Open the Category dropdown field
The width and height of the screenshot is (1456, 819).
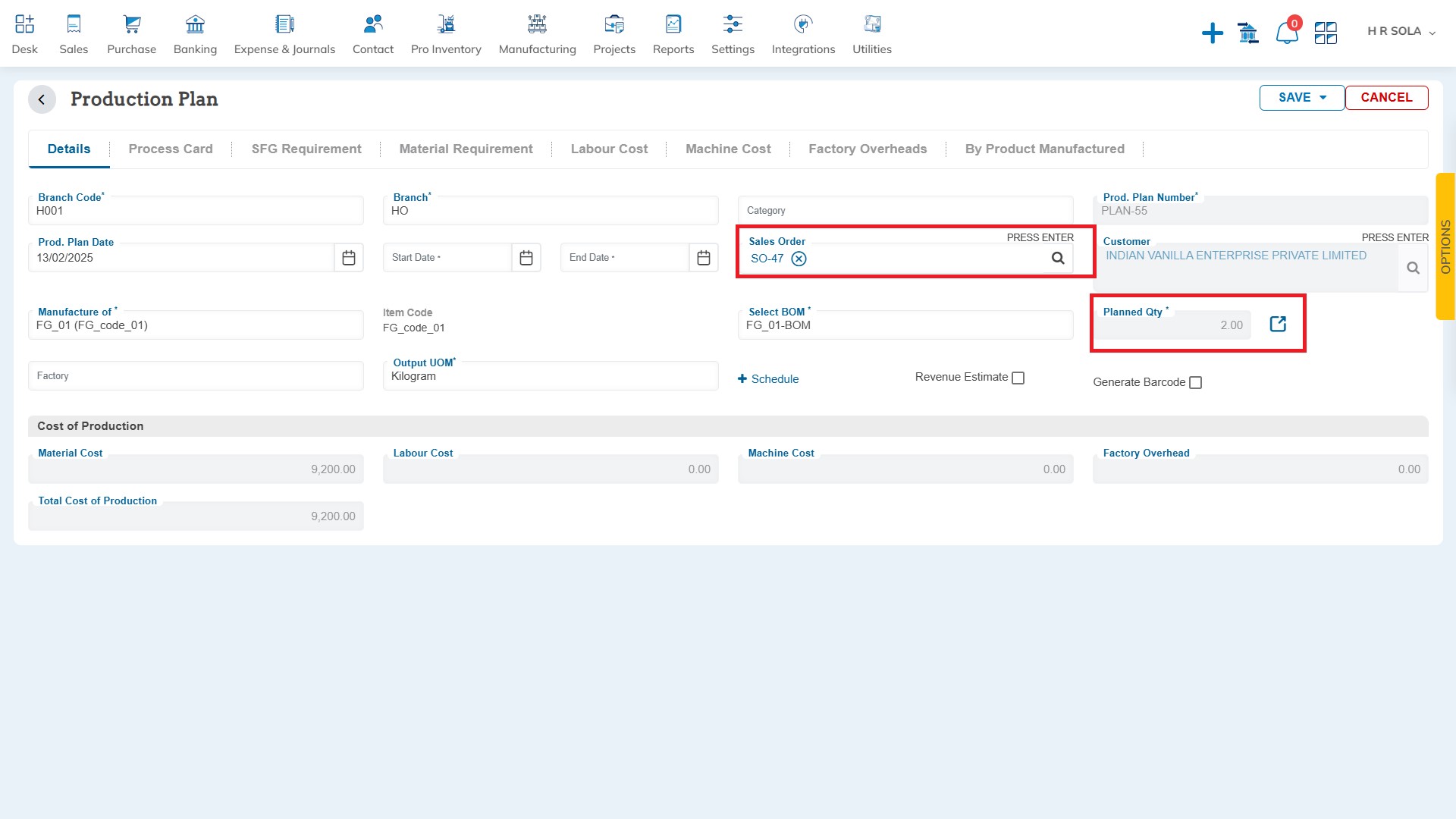(x=905, y=211)
